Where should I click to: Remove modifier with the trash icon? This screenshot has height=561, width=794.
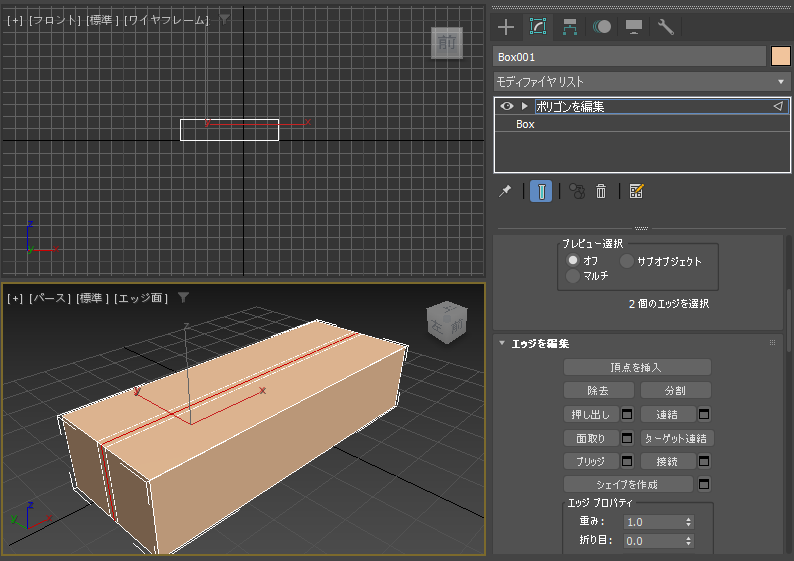[601, 191]
